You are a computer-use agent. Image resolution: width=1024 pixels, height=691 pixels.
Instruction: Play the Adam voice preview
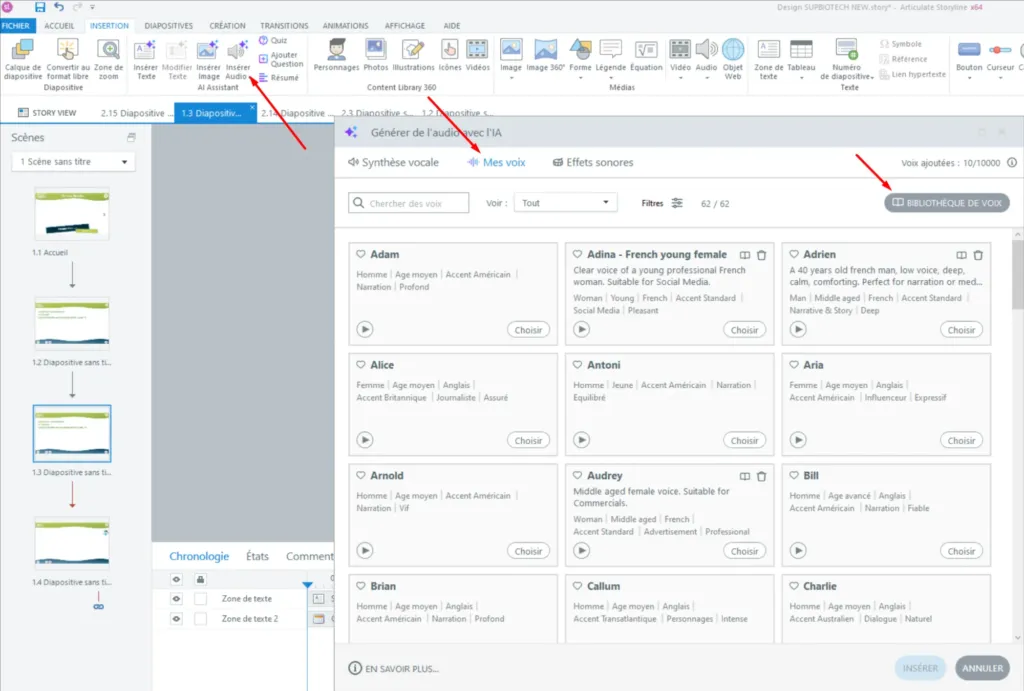point(365,329)
